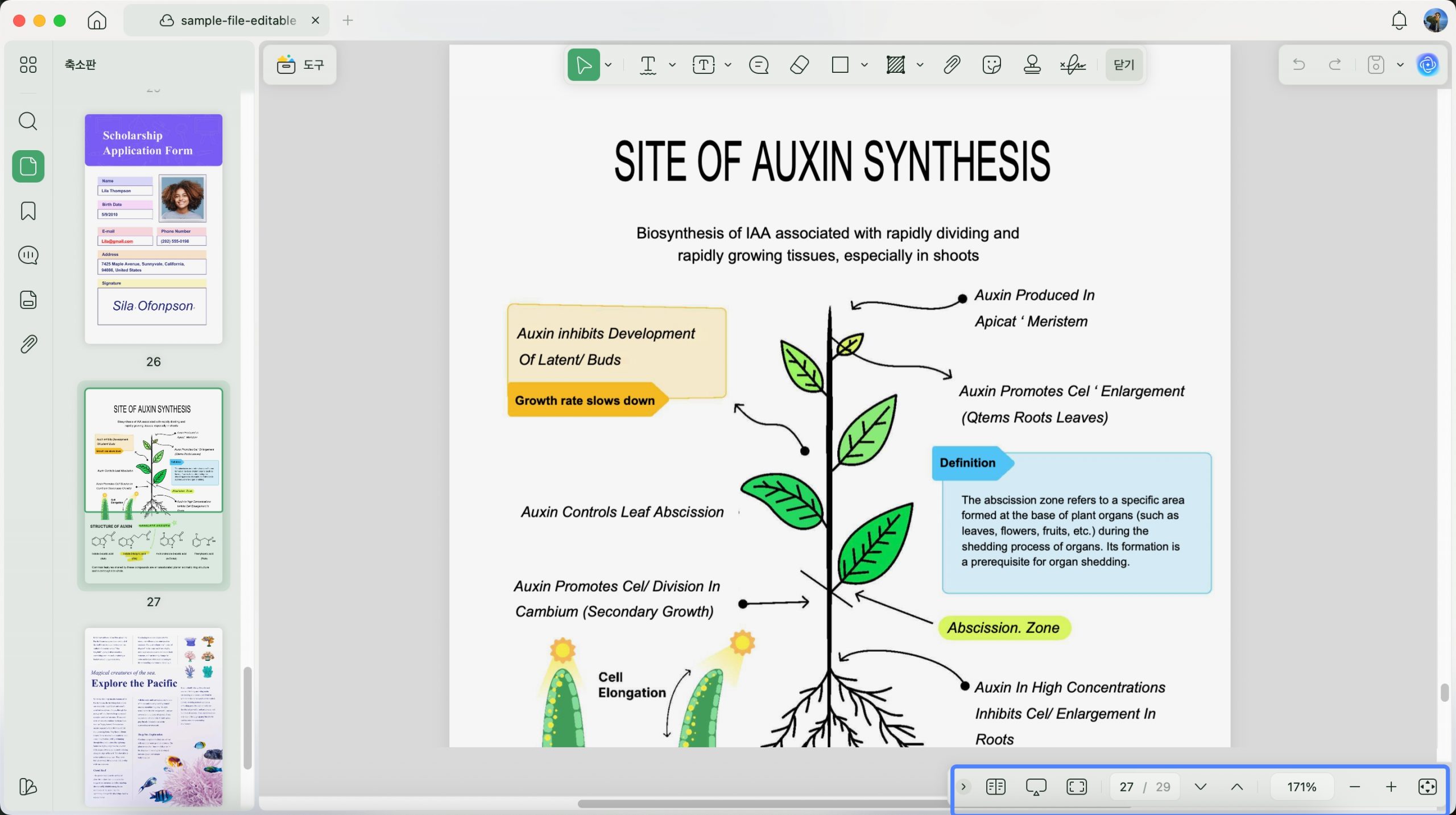Click the attach file paperclip in toolbar
This screenshot has height=815, width=1456.
coord(952,65)
